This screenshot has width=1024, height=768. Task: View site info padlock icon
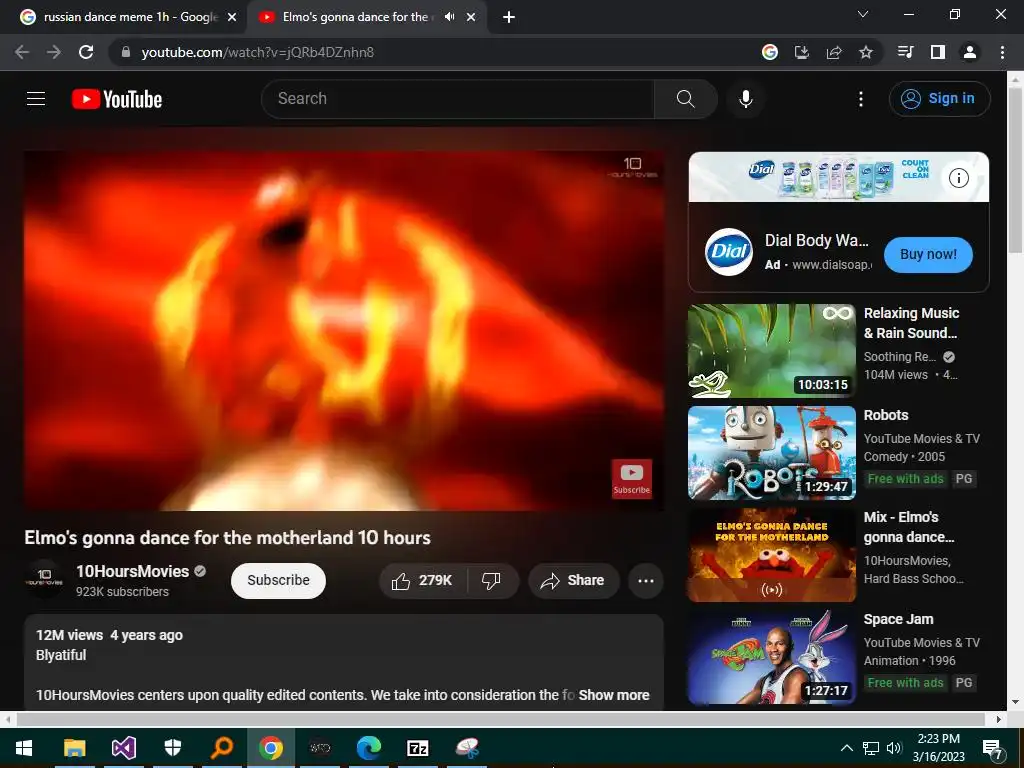(126, 52)
